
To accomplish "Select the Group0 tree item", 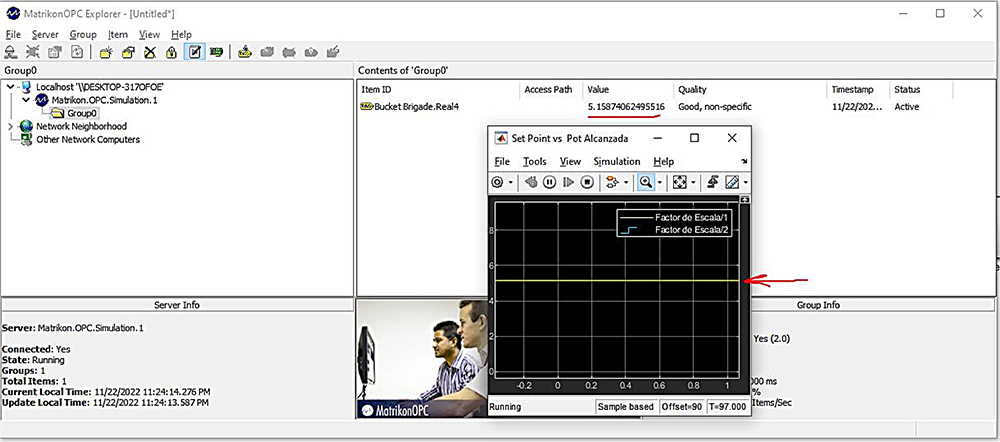I will pos(75,114).
